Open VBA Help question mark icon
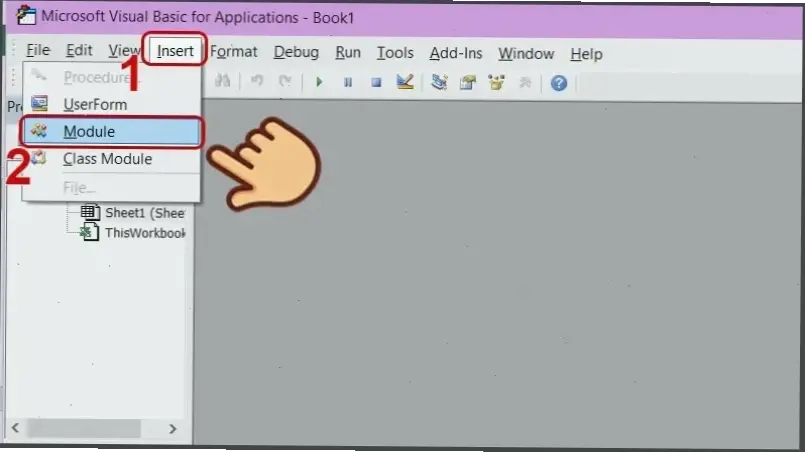The width and height of the screenshot is (805, 452). tap(559, 83)
